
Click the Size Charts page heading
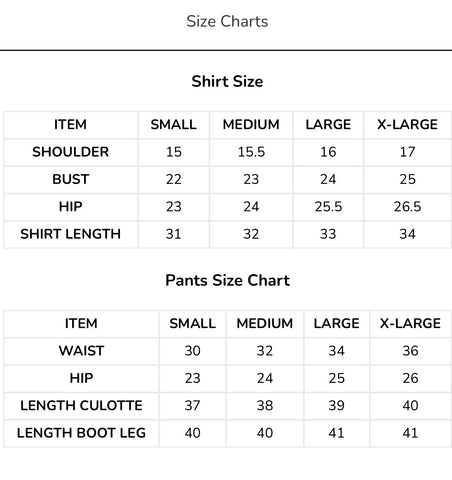pos(227,22)
